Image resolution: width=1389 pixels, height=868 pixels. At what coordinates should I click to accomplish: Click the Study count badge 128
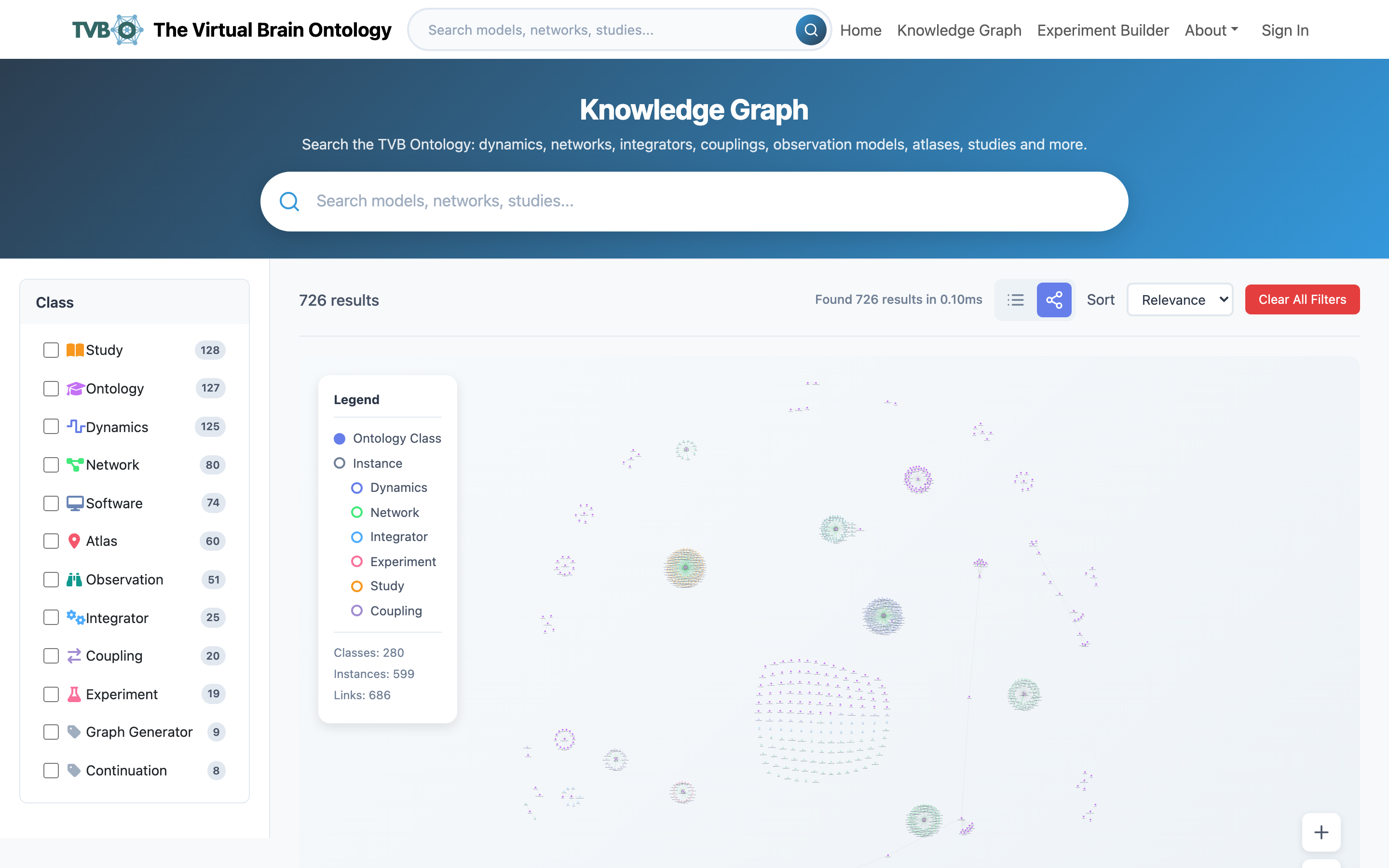tap(210, 350)
